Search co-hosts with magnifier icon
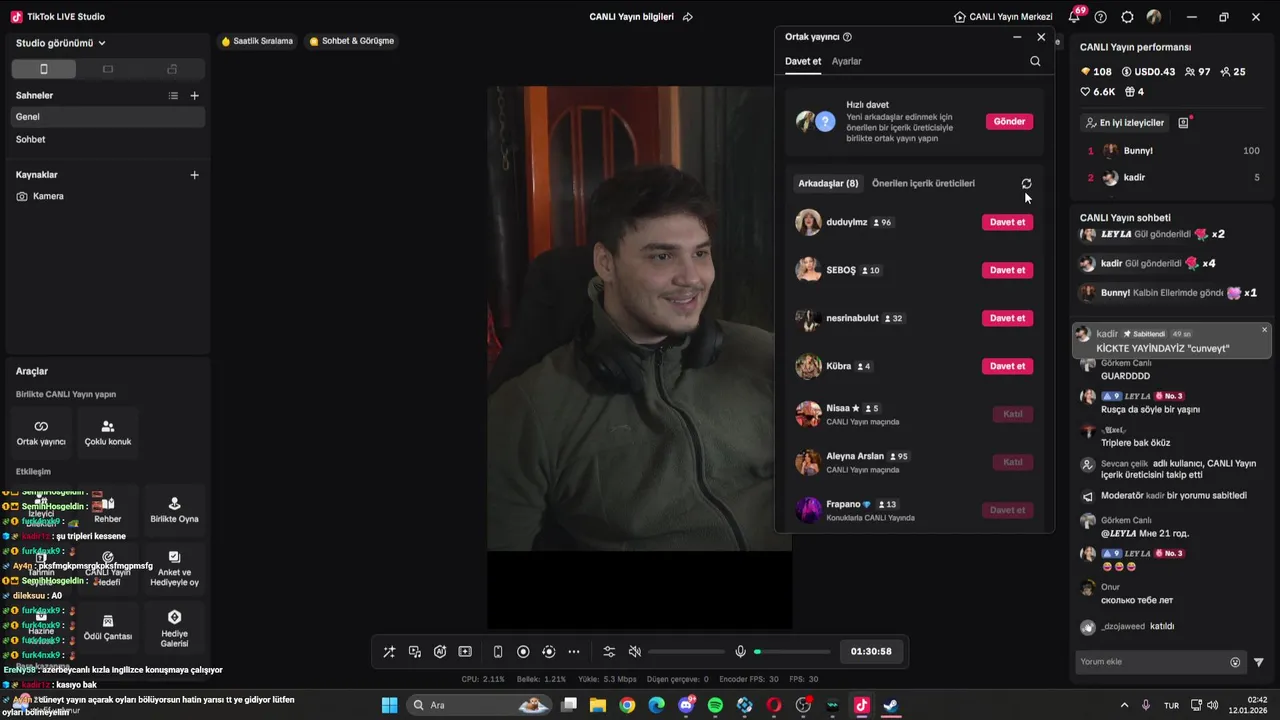Screen dimensions: 1280x720 [1035, 61]
